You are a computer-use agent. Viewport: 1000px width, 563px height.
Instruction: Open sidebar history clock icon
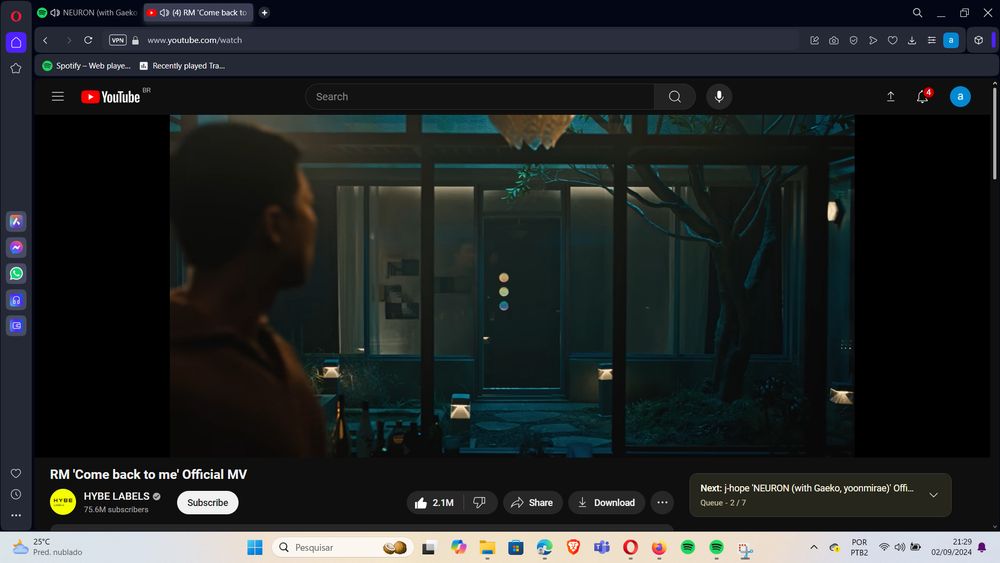point(16,494)
